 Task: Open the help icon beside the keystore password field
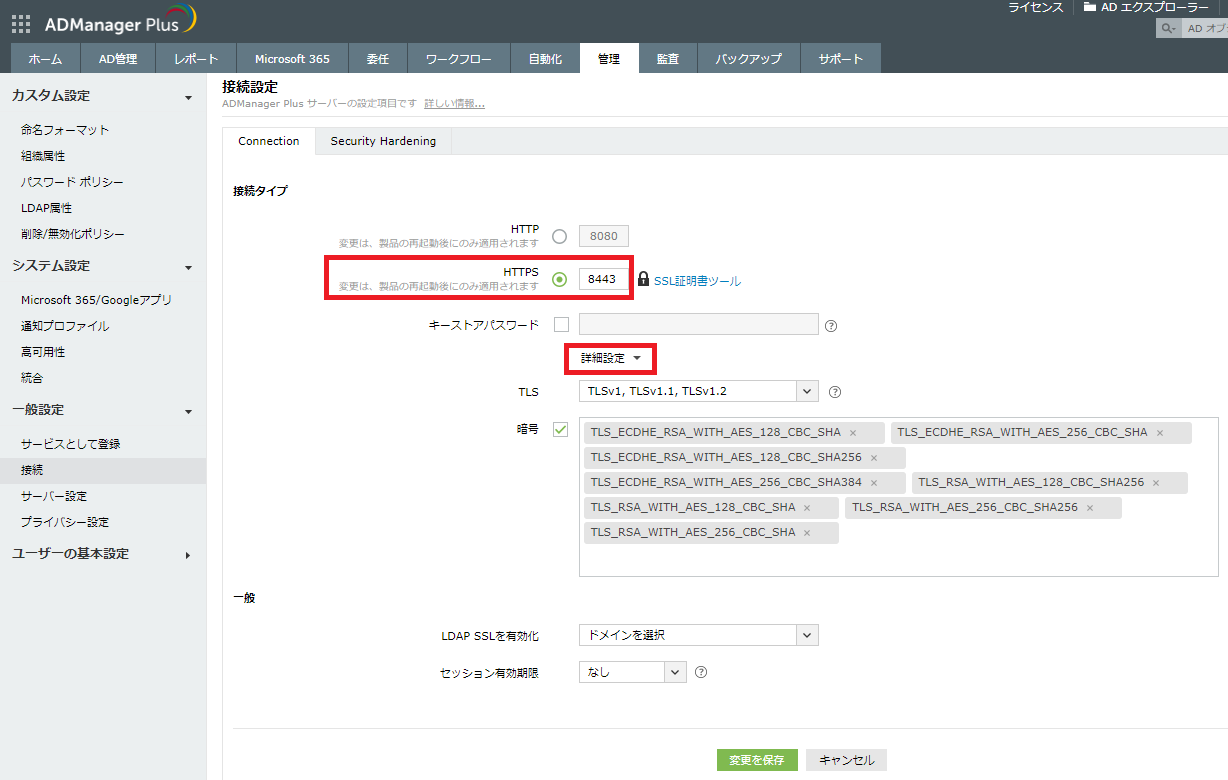point(830,325)
